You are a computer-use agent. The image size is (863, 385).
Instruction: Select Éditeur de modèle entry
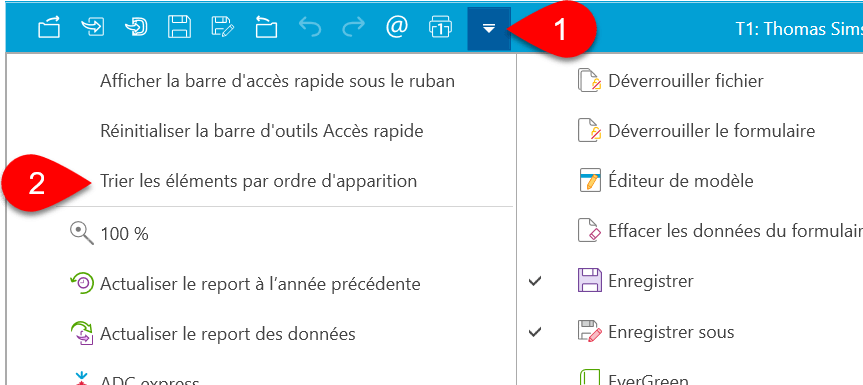681,180
